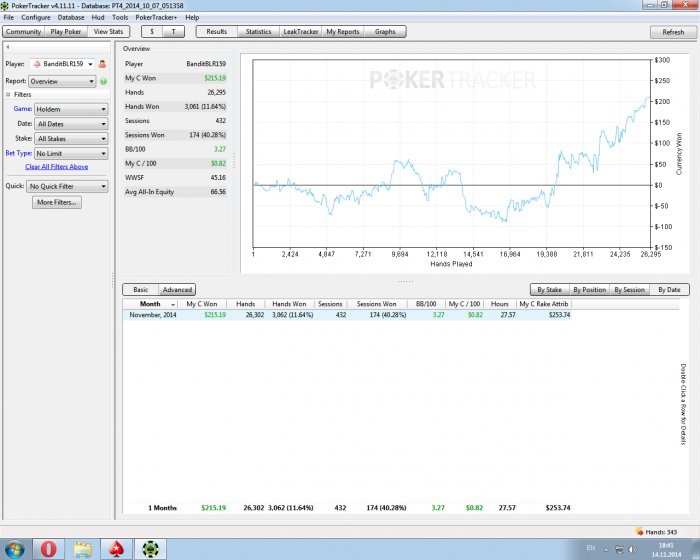Sort by My C Rake Attrib column
The height and width of the screenshot is (560, 700).
tap(544, 304)
